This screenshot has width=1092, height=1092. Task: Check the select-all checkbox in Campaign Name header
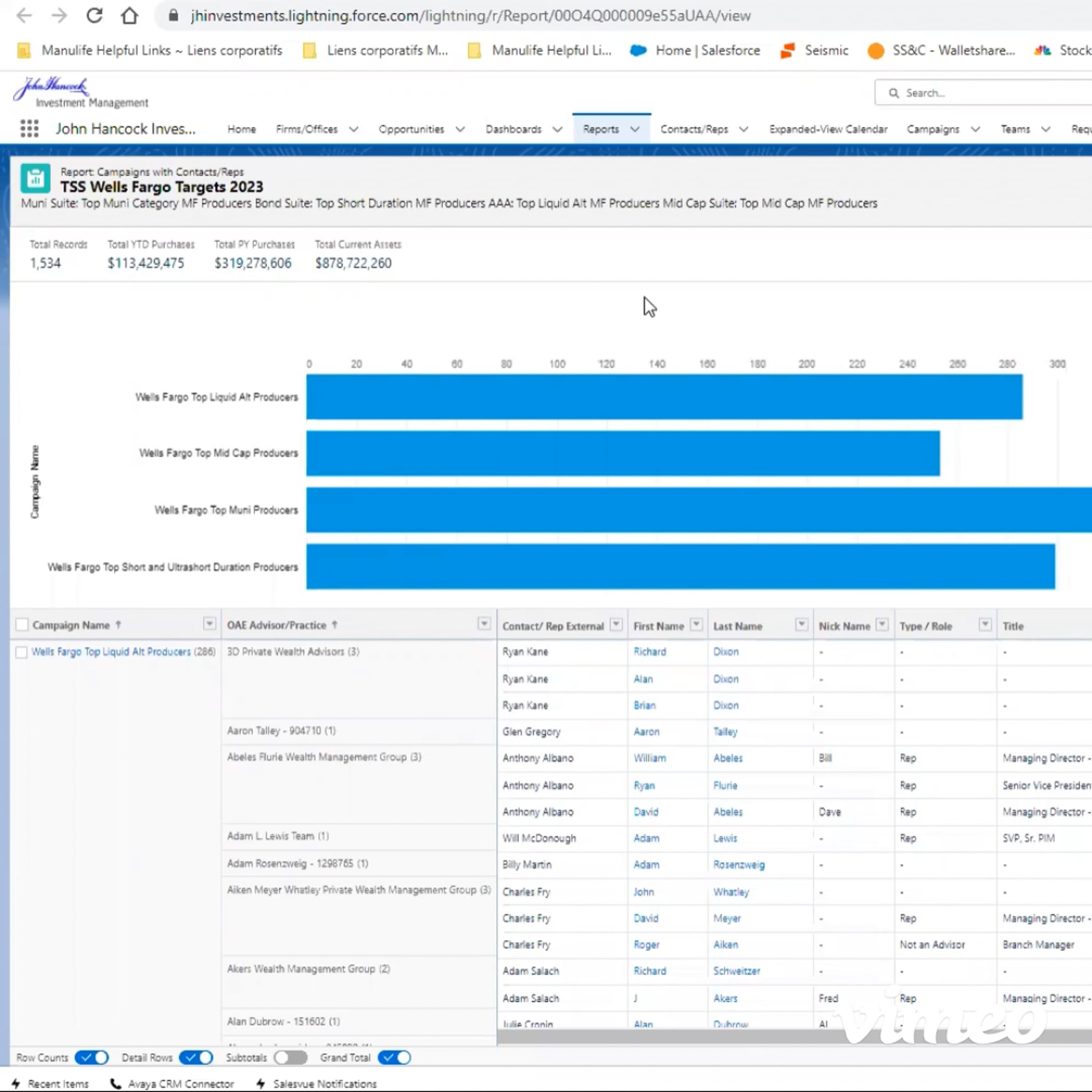22,625
